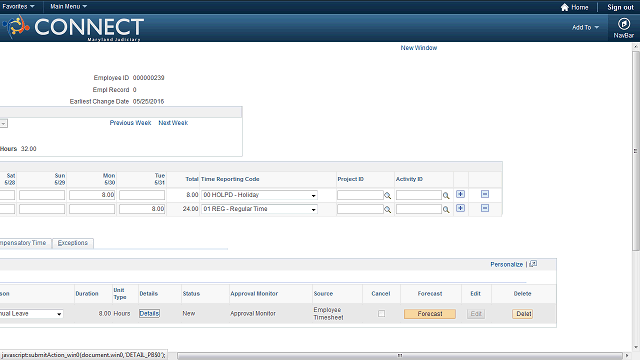Screen dimensions: 640x360
Task: Click the Sun 5/29 field in Regular Time row
Action: coord(42,209)
